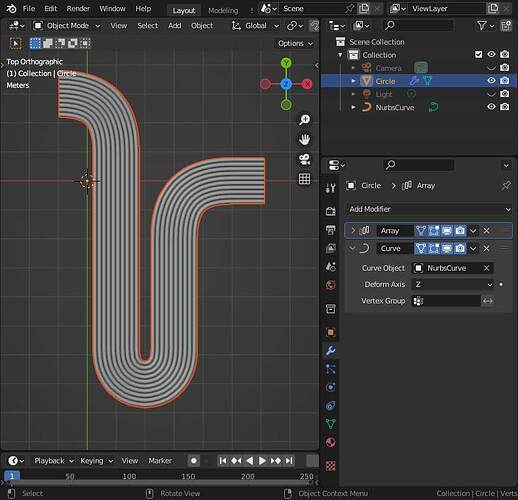Select NurbsCurve in the outliner

[x=395, y=107]
